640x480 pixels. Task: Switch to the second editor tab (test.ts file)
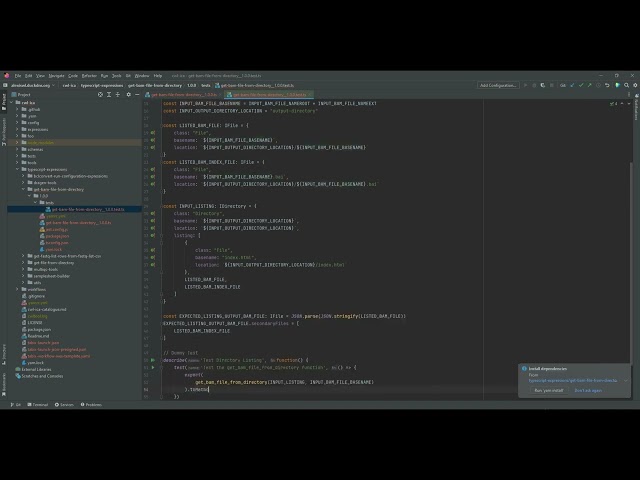pyautogui.click(x=269, y=95)
